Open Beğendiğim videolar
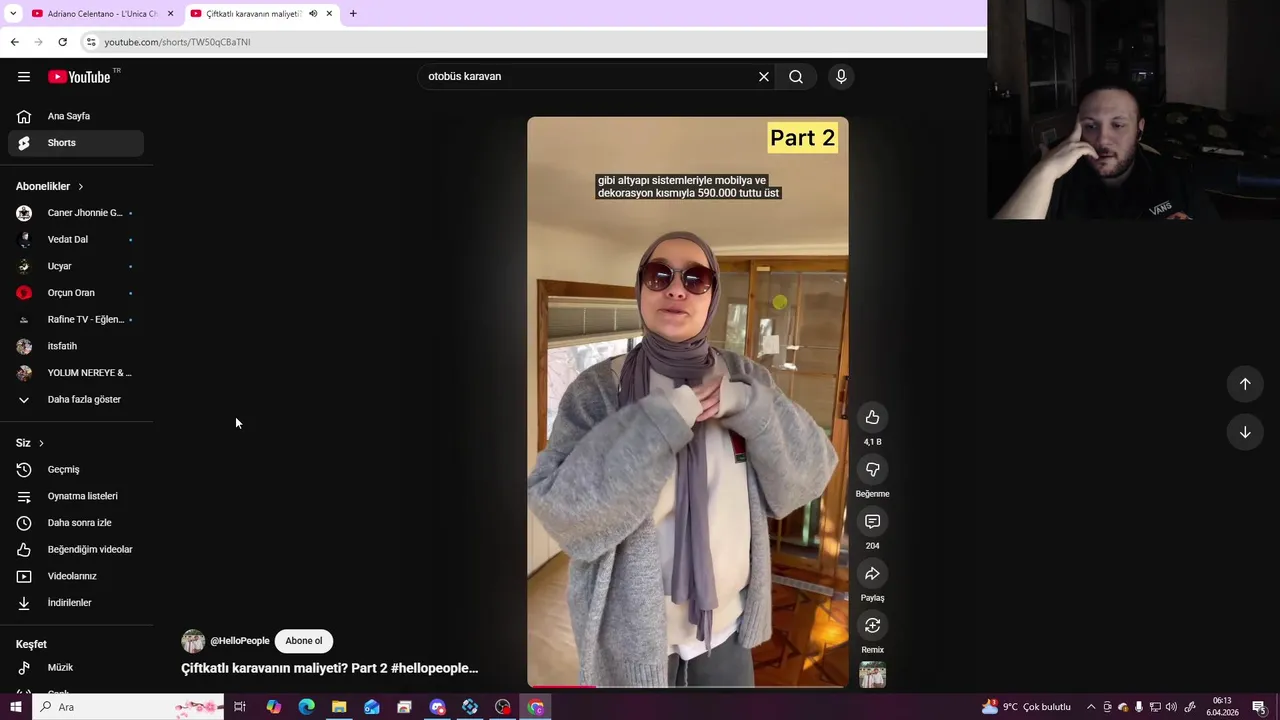Screen dimensions: 1280x720 click(x=76, y=550)
